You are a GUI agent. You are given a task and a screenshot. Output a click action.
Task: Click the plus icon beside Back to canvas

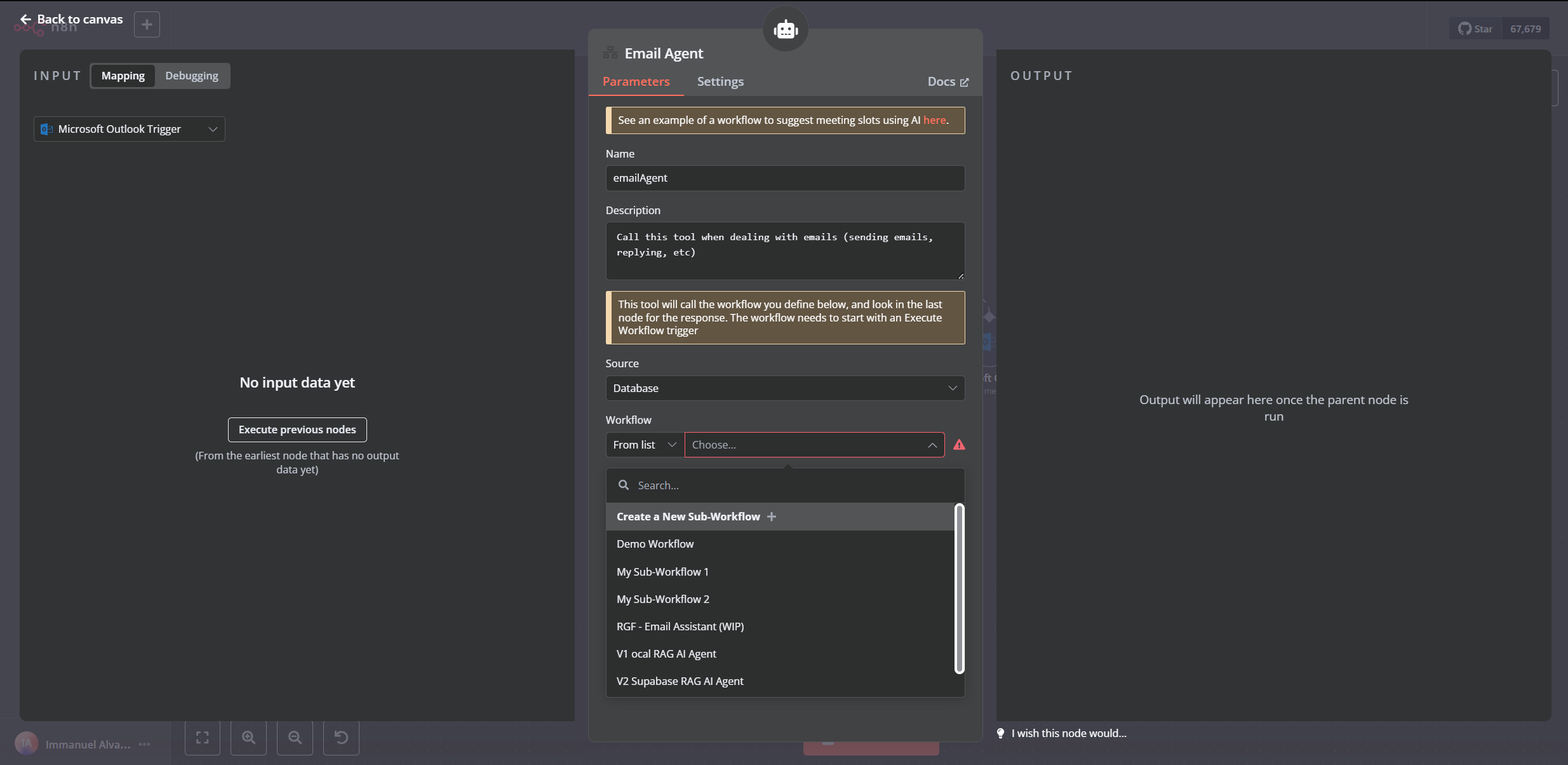click(147, 25)
